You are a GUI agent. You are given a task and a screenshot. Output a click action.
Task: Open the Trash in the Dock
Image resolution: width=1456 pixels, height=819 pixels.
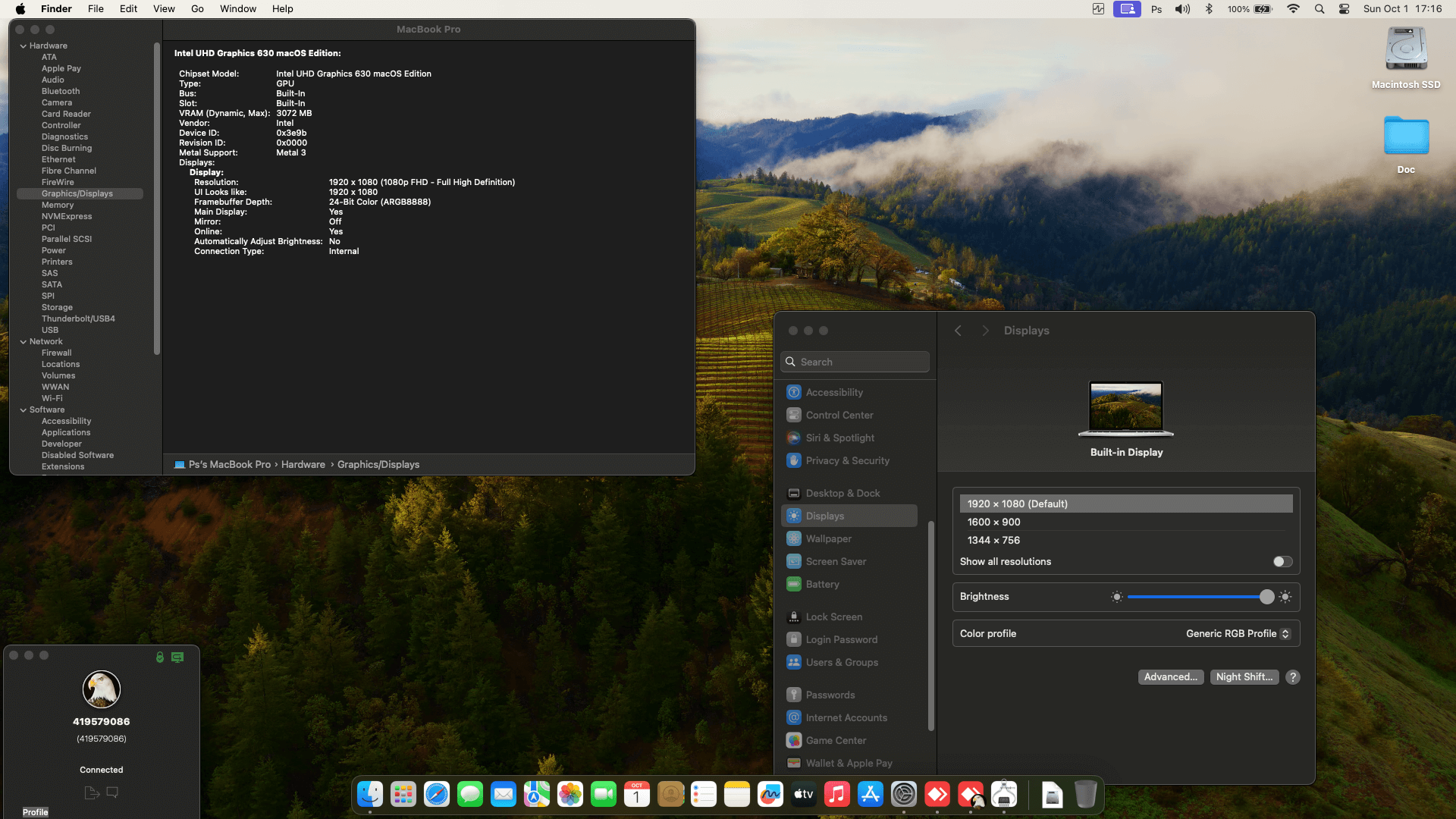click(1086, 794)
